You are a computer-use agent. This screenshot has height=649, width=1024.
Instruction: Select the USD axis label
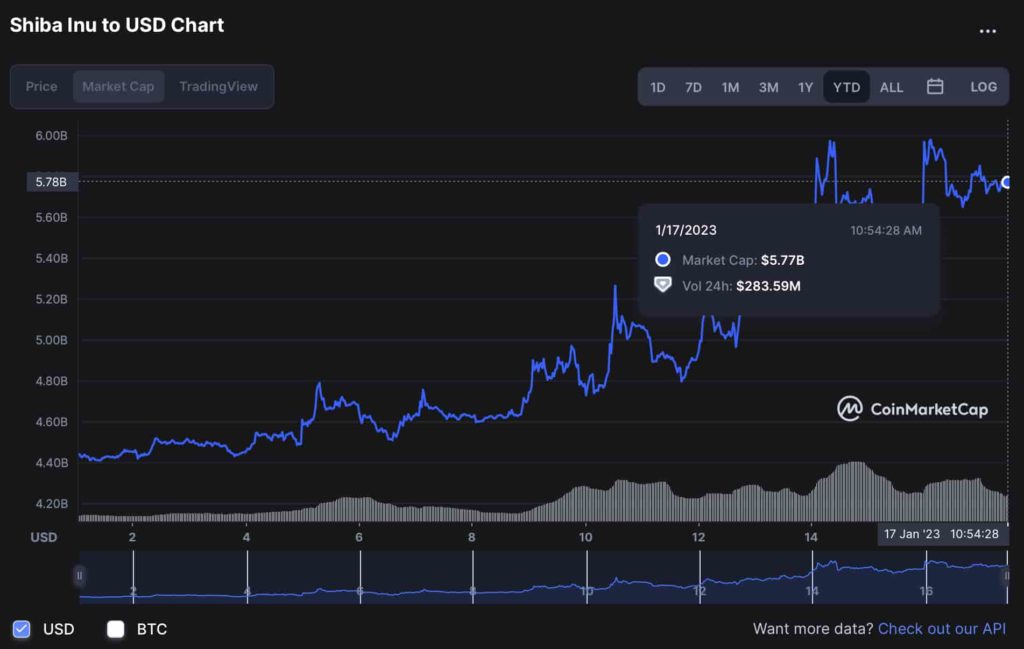tap(43, 537)
